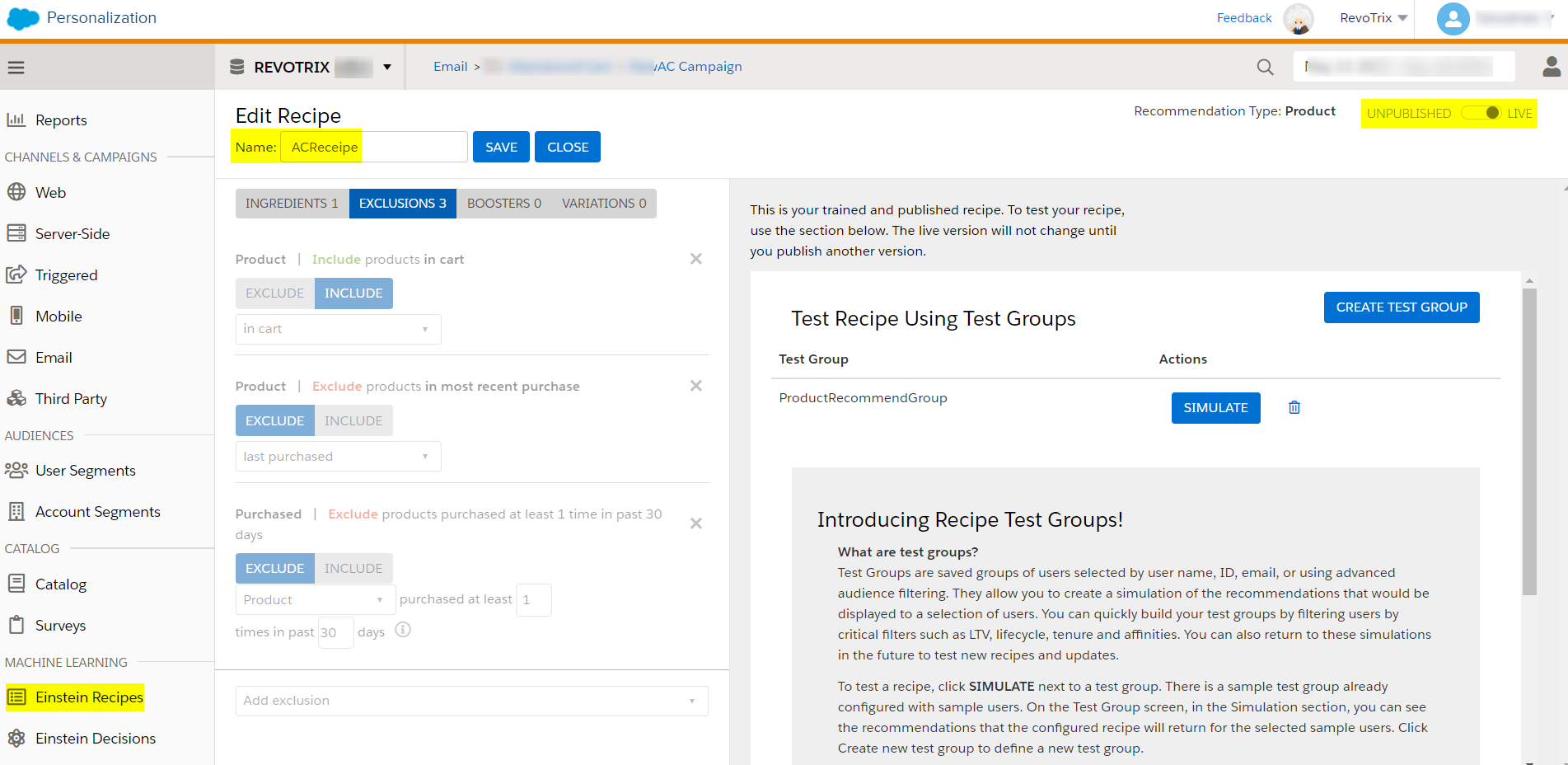Click the CLOSE button
Viewport: 1568px width, 765px height.
tap(568, 147)
